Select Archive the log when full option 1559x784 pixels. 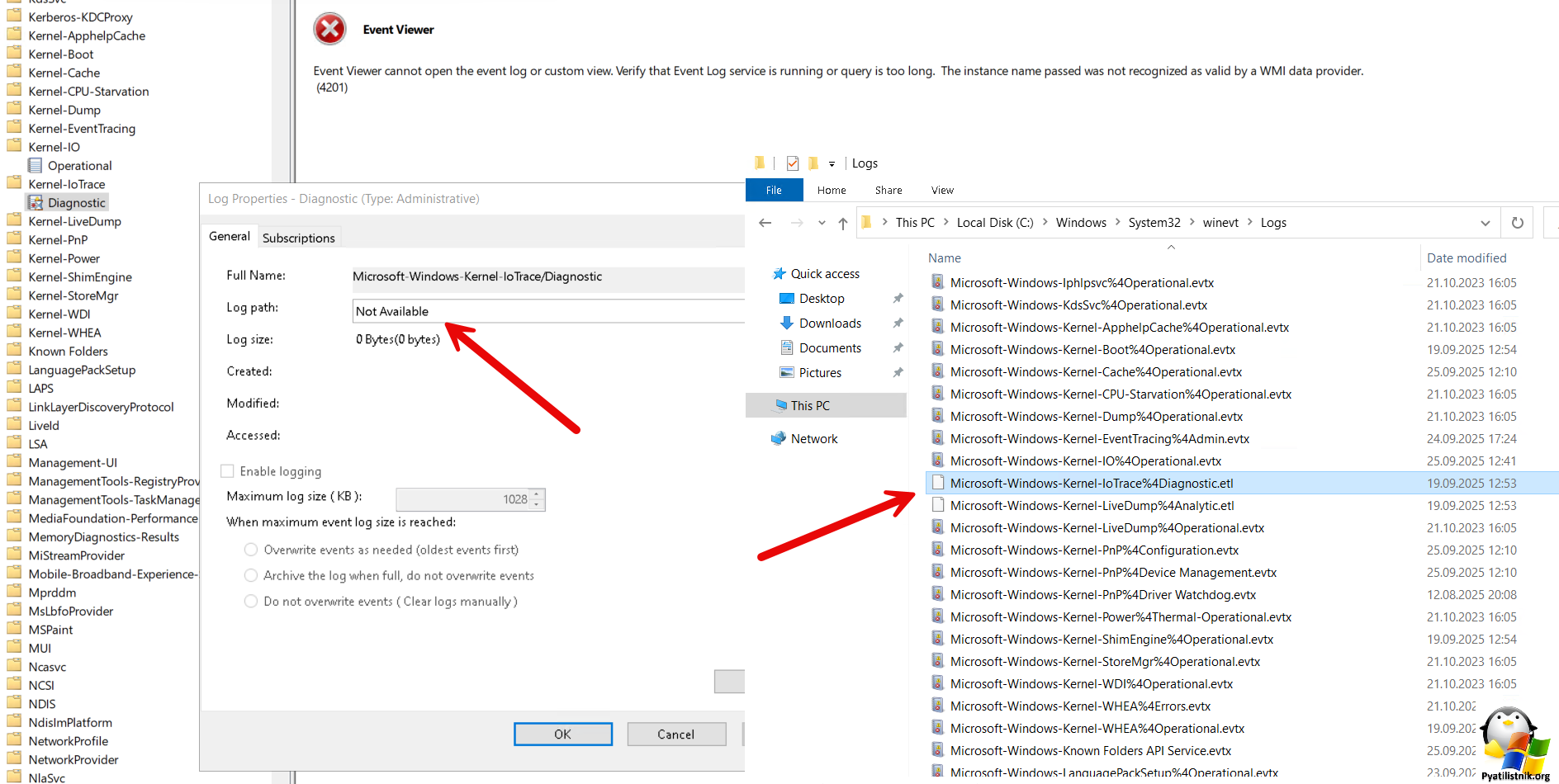tap(251, 575)
